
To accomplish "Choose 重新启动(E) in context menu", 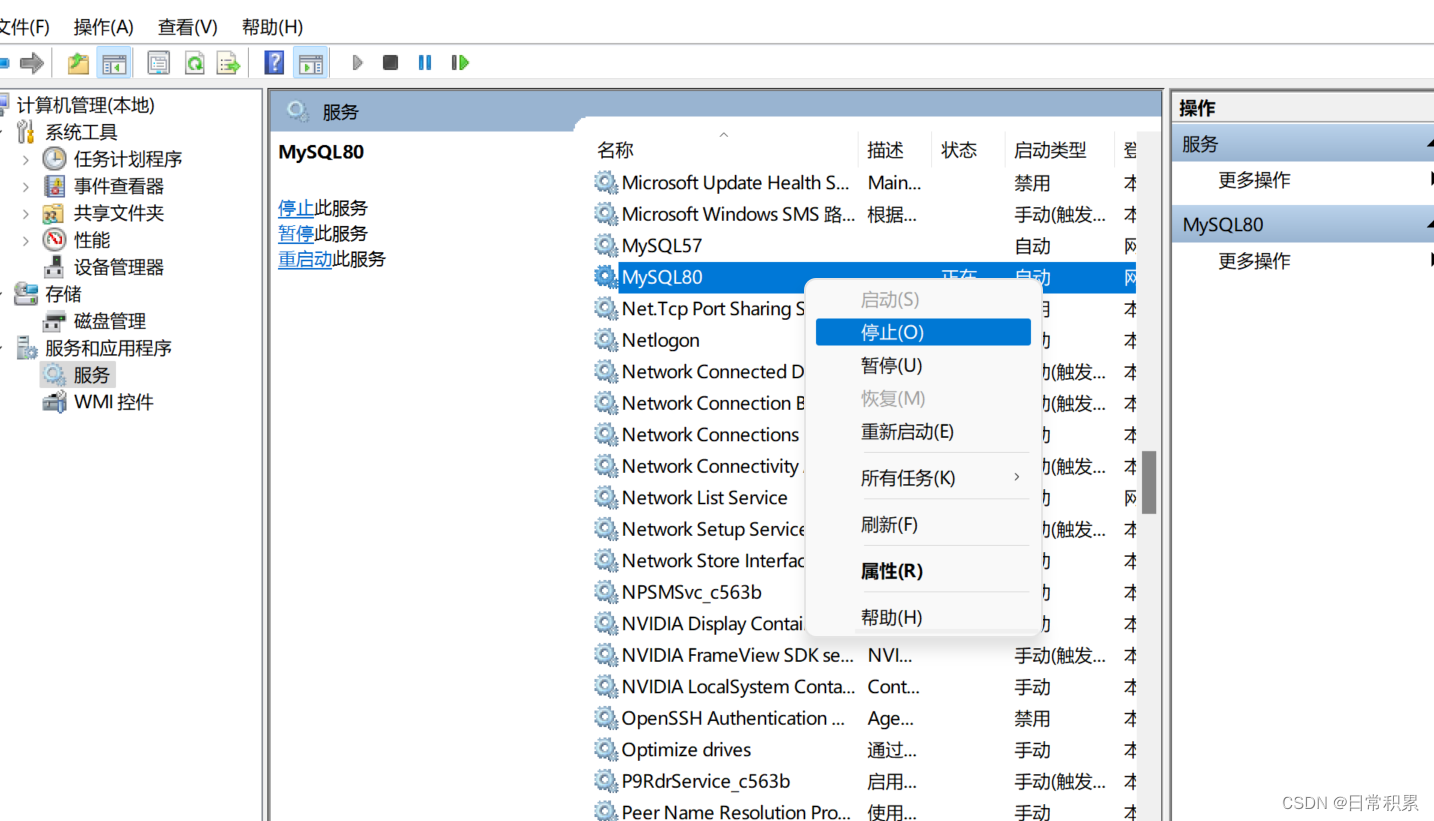I will [x=923, y=431].
